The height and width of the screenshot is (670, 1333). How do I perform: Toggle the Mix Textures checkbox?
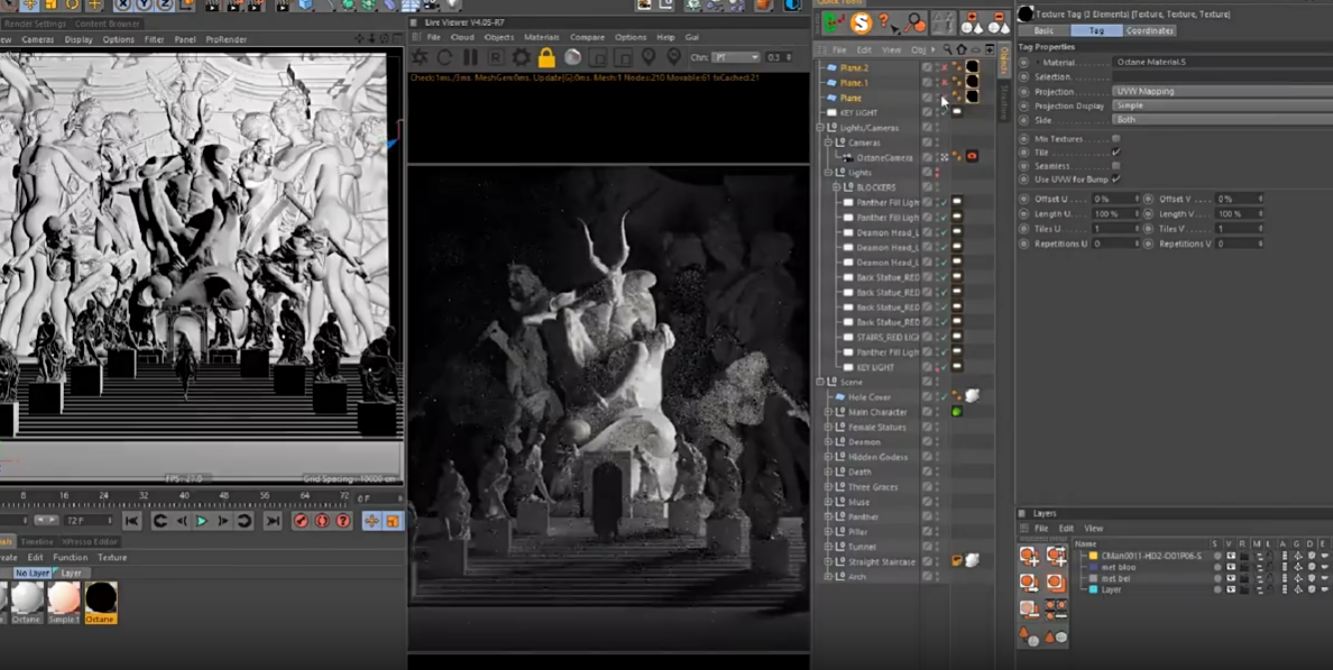point(1116,139)
